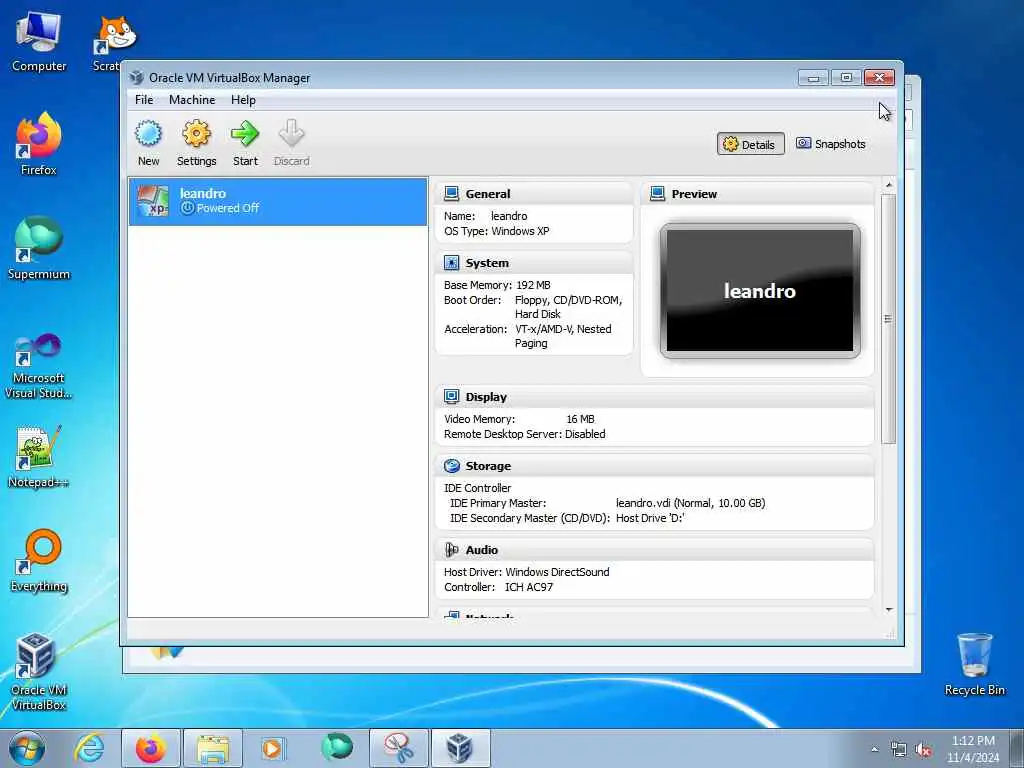The height and width of the screenshot is (768, 1024).
Task: Click 'ICH AC97' controller value
Action: click(x=529, y=587)
